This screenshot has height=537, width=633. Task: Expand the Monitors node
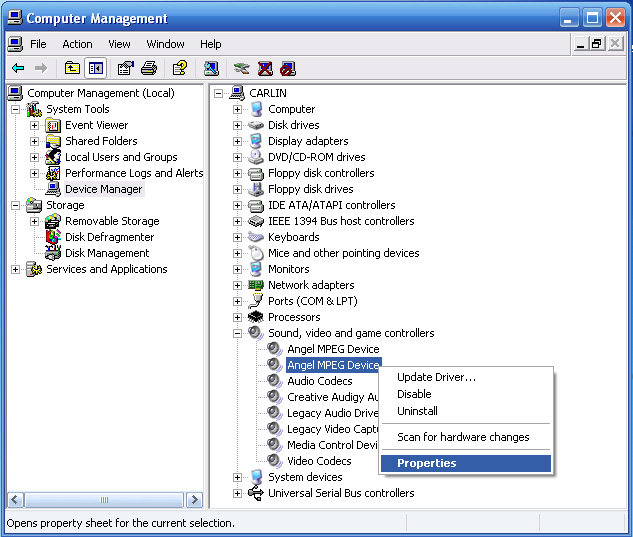tap(237, 269)
